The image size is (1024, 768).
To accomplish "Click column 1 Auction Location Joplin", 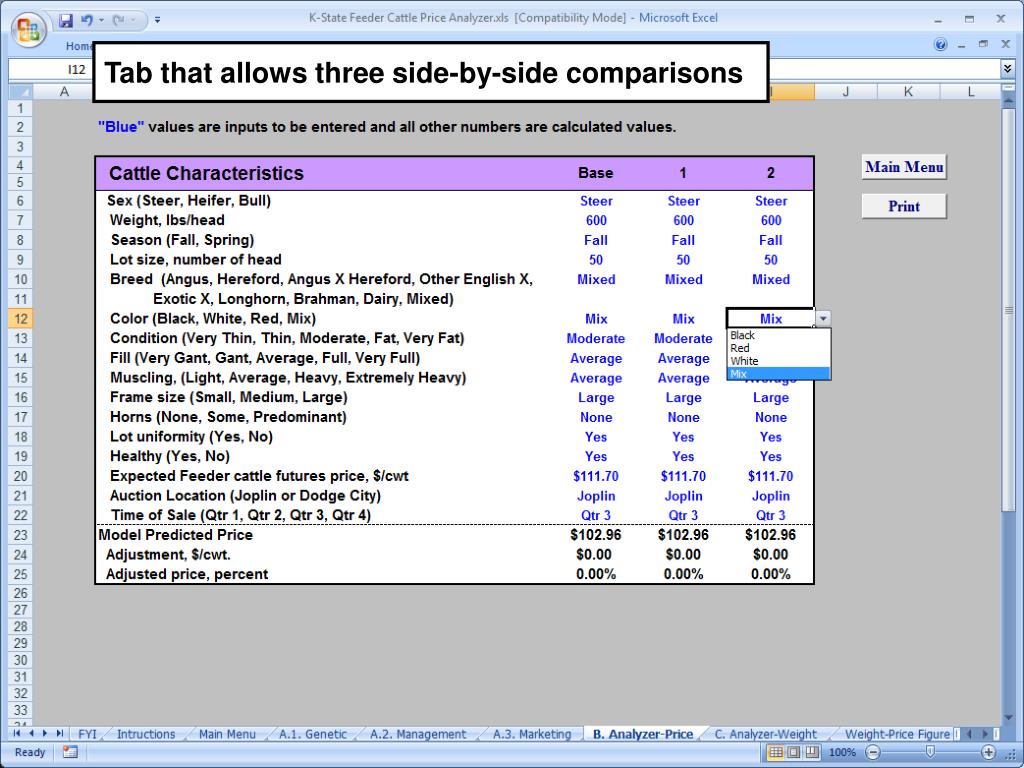I will (x=683, y=496).
